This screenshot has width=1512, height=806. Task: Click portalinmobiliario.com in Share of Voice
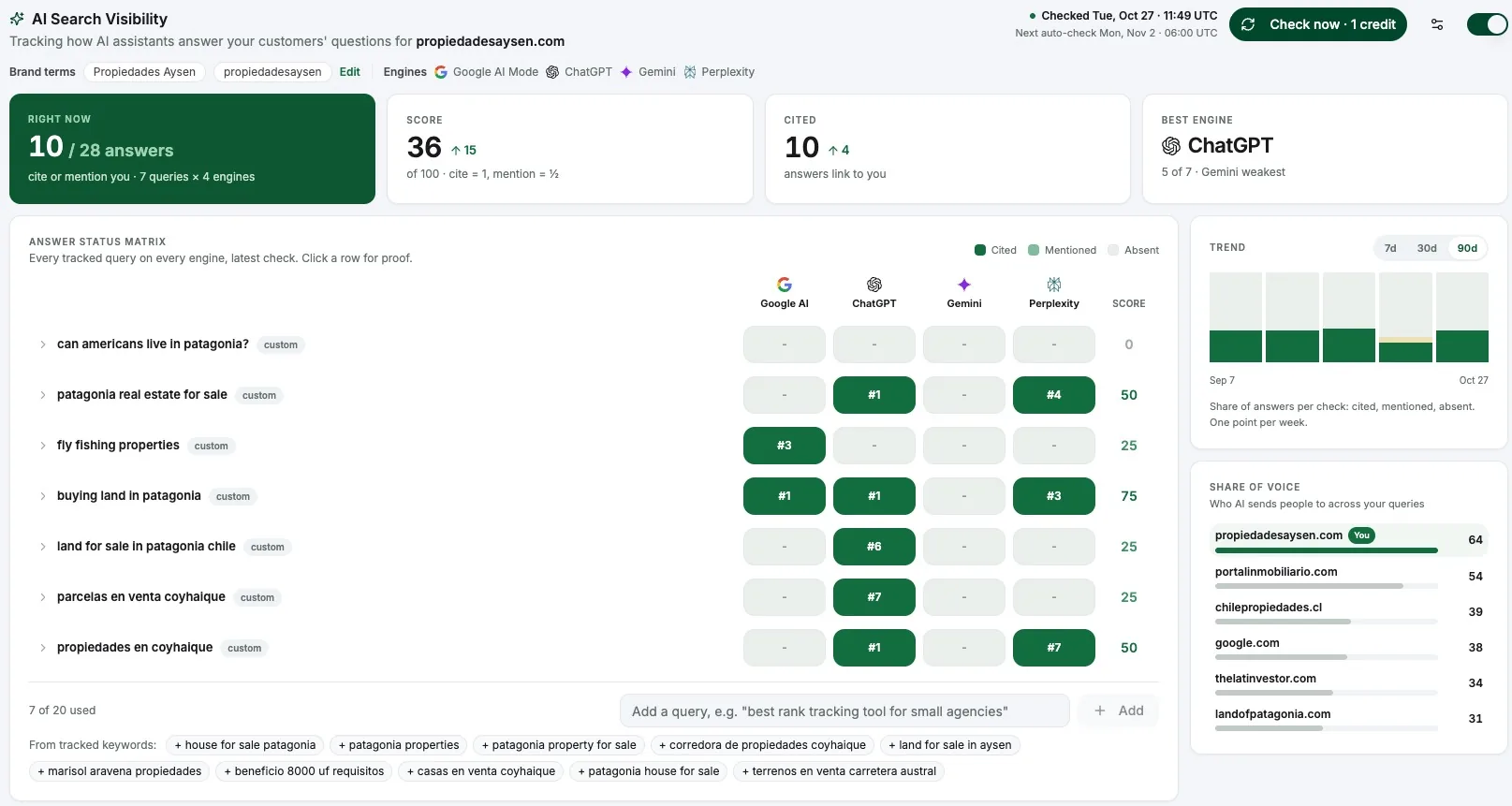[x=1276, y=572]
